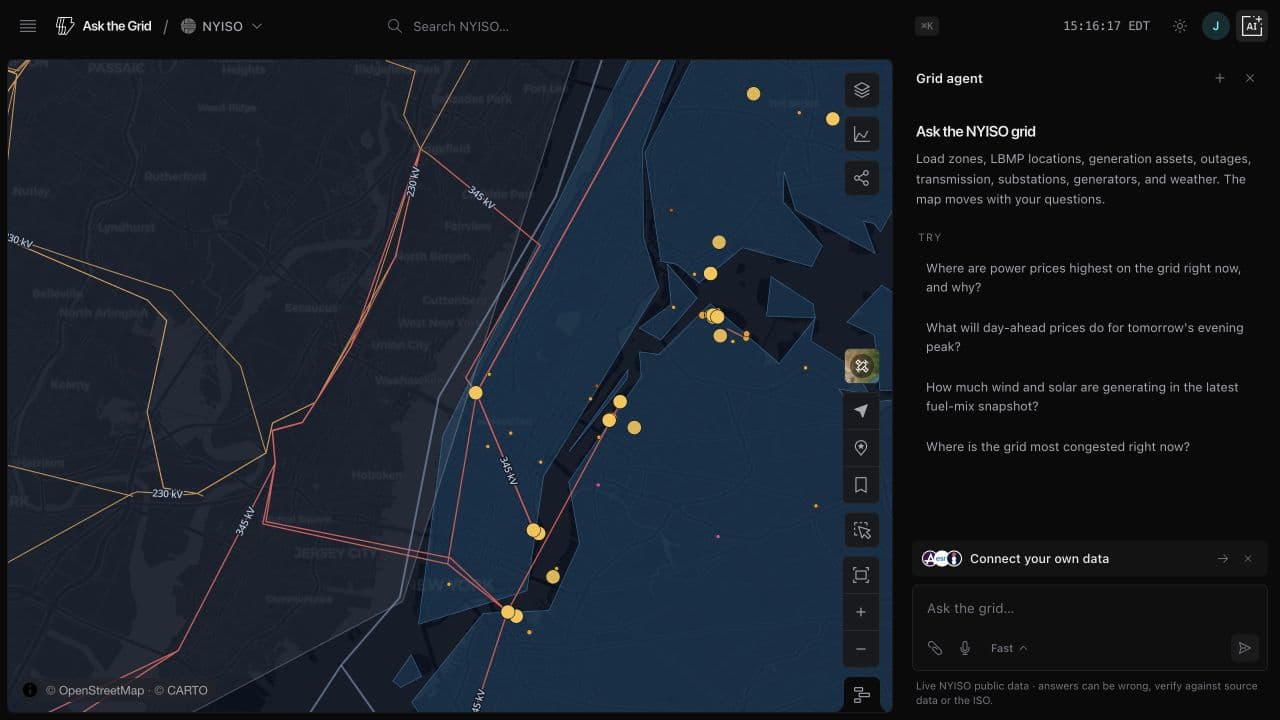This screenshot has width=1280, height=720.
Task: Click the locate me arrow icon
Action: [861, 411]
